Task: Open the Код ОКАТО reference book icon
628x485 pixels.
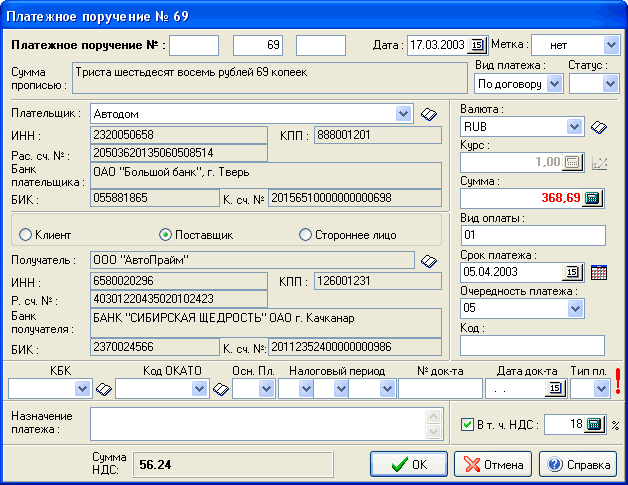Action: pyautogui.click(x=220, y=389)
